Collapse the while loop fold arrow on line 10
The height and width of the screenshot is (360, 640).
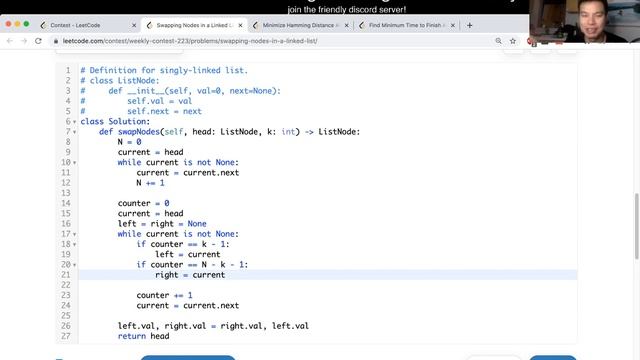point(74,163)
